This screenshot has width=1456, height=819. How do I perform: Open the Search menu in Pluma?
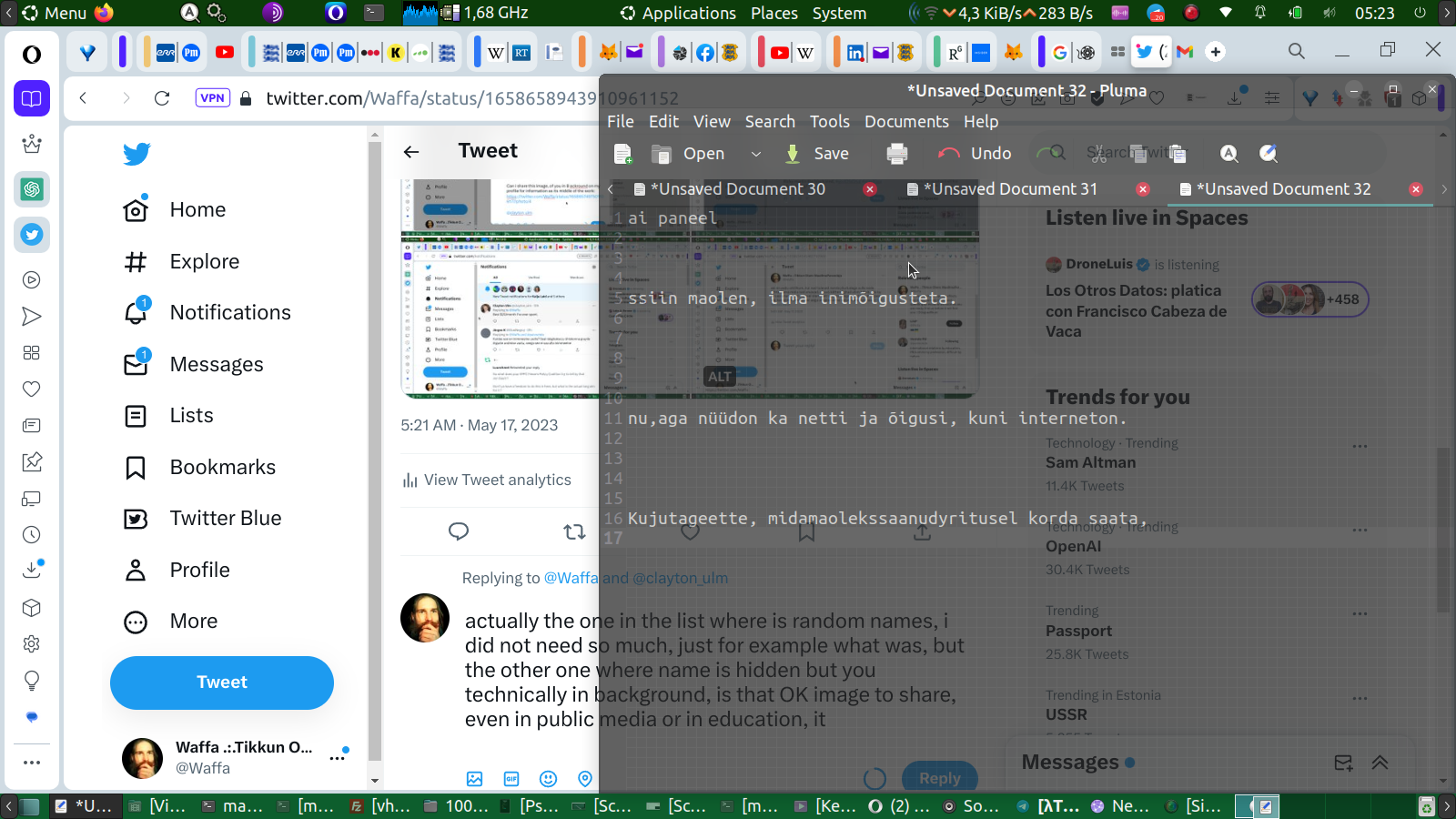(x=770, y=122)
